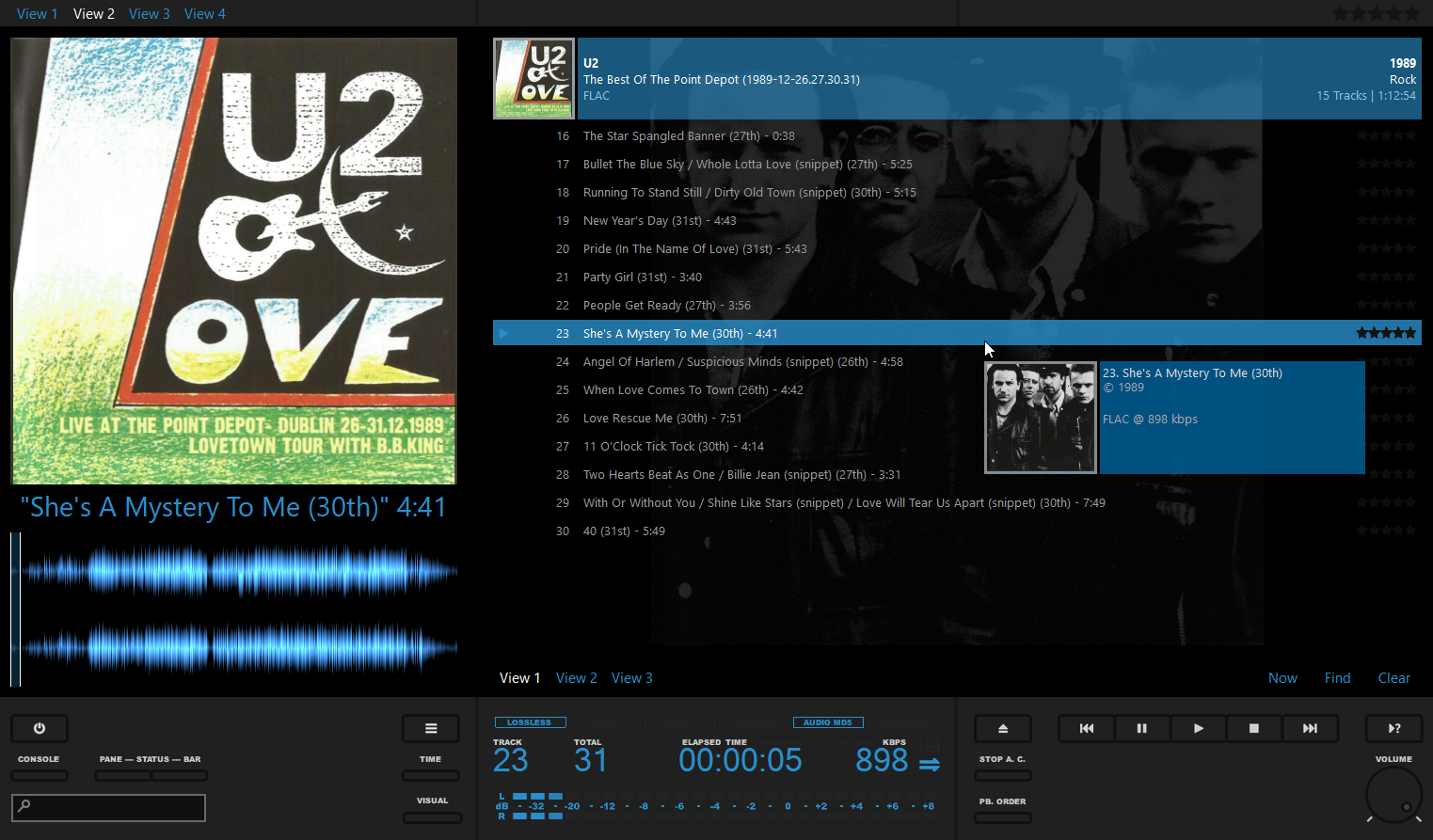Toggle the switch below the BAR label

[180, 776]
